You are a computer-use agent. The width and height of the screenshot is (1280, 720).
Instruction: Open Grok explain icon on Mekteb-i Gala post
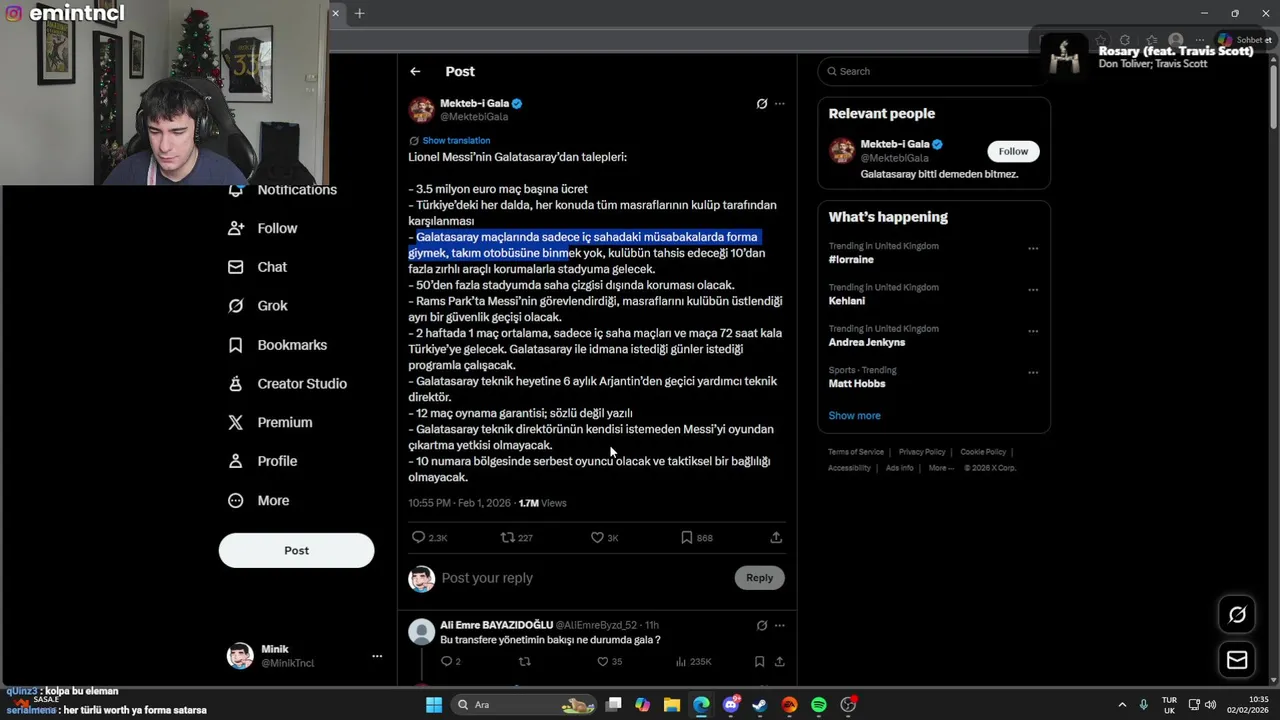click(x=762, y=104)
